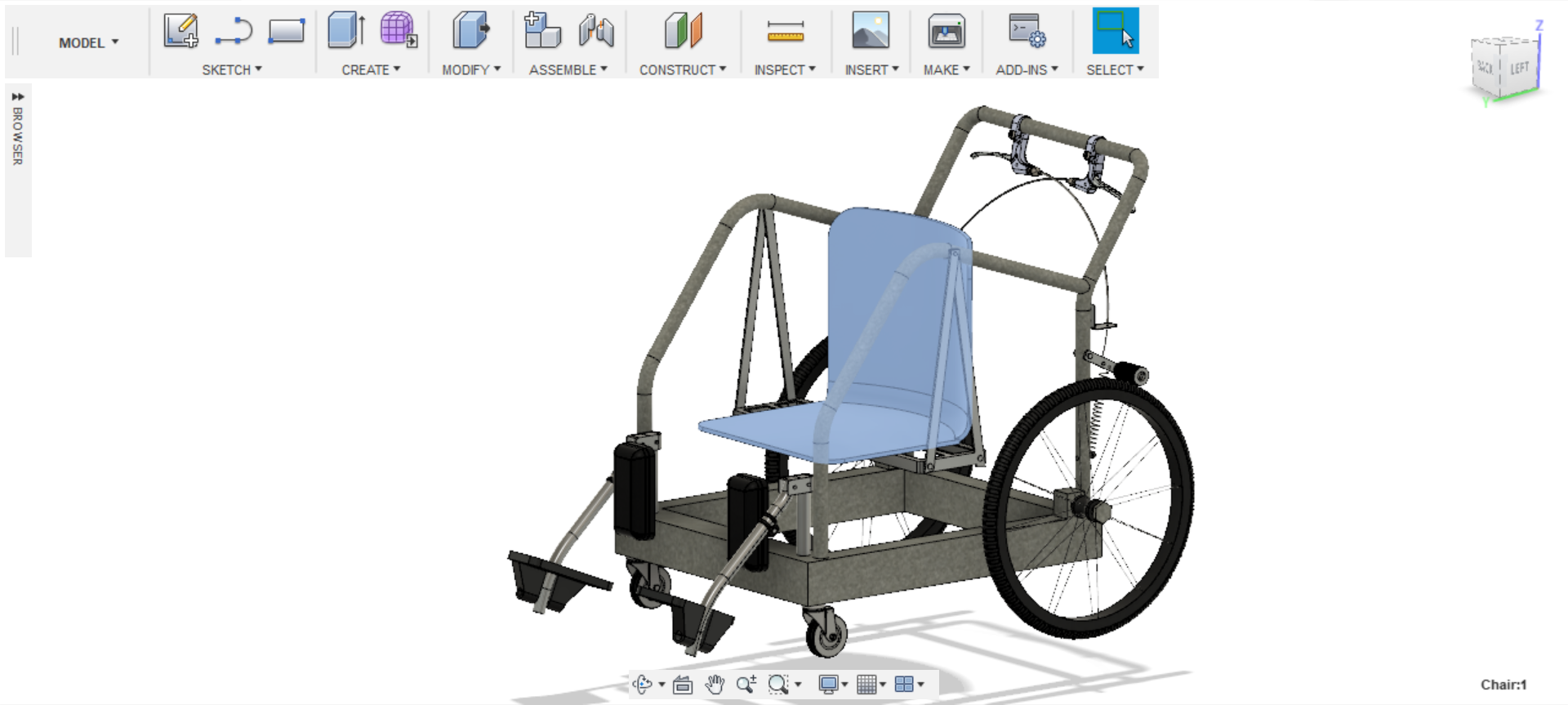Choose the Press Pull tool

click(471, 31)
